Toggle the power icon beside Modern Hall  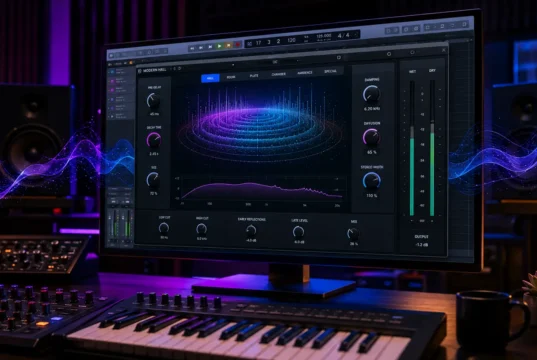[x=139, y=71]
